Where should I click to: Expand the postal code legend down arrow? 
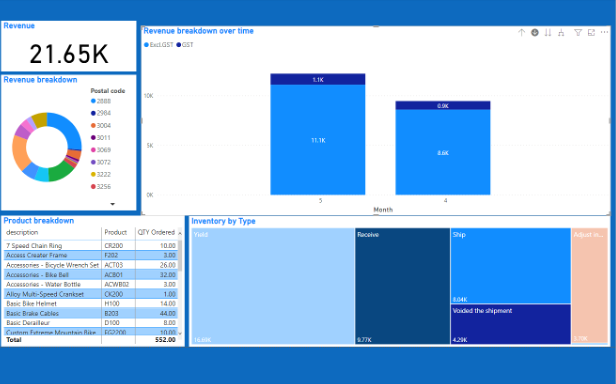point(113,204)
